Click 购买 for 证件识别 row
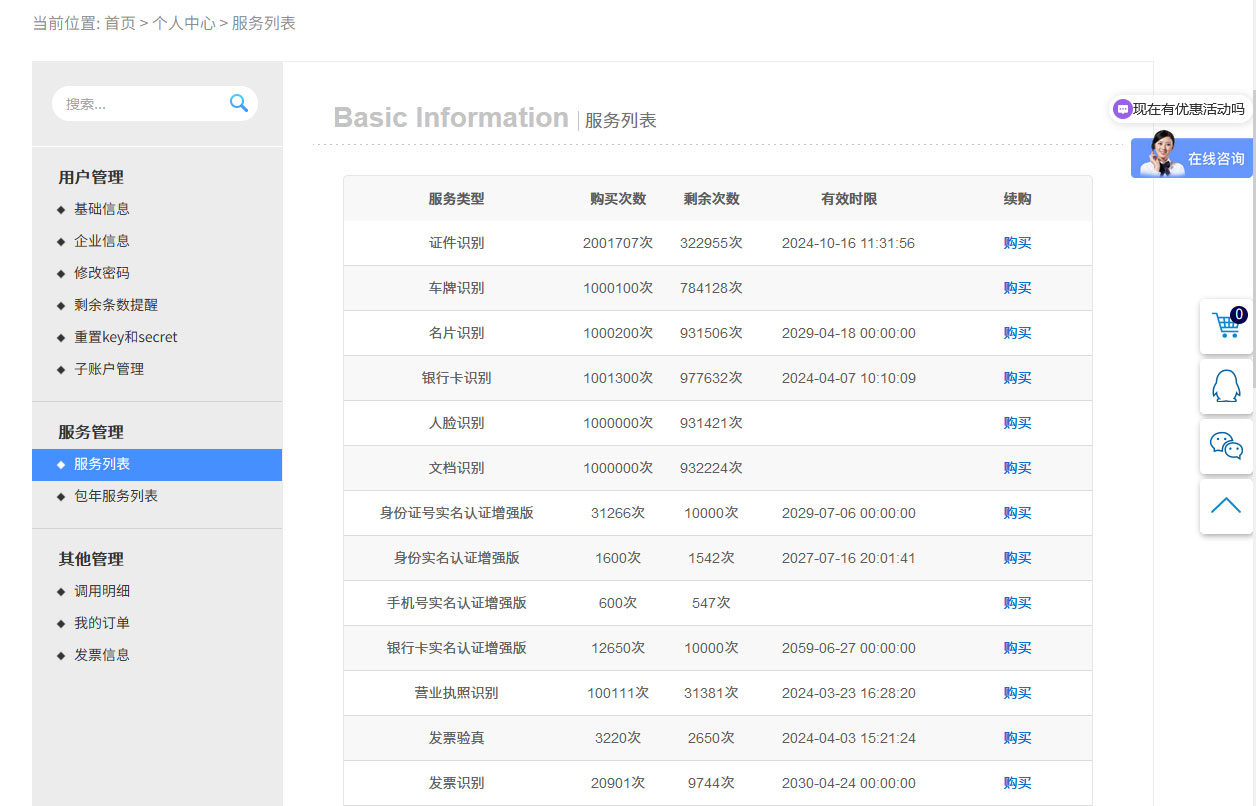The width and height of the screenshot is (1256, 806). (x=1017, y=243)
